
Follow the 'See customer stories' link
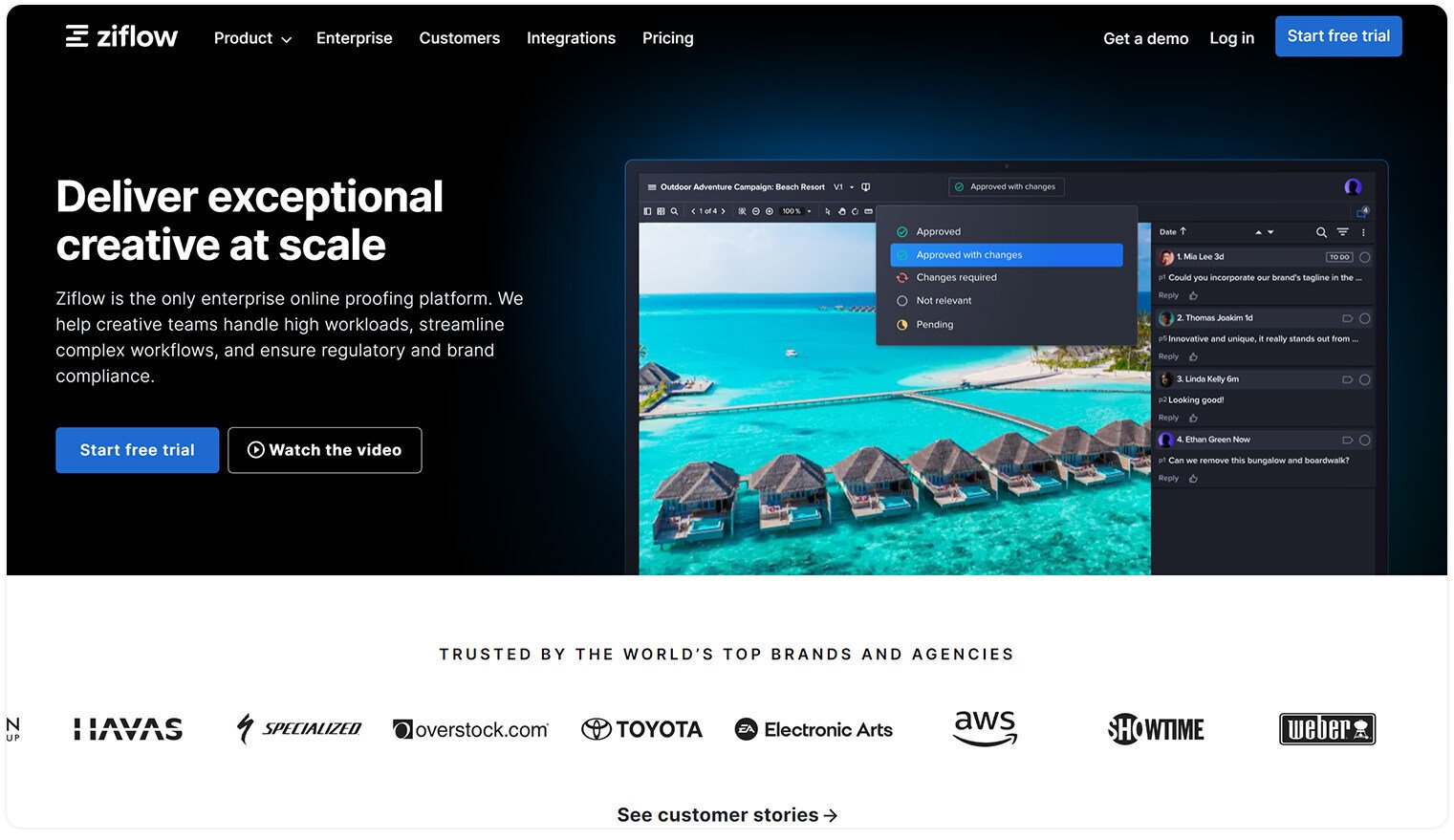coord(727,815)
